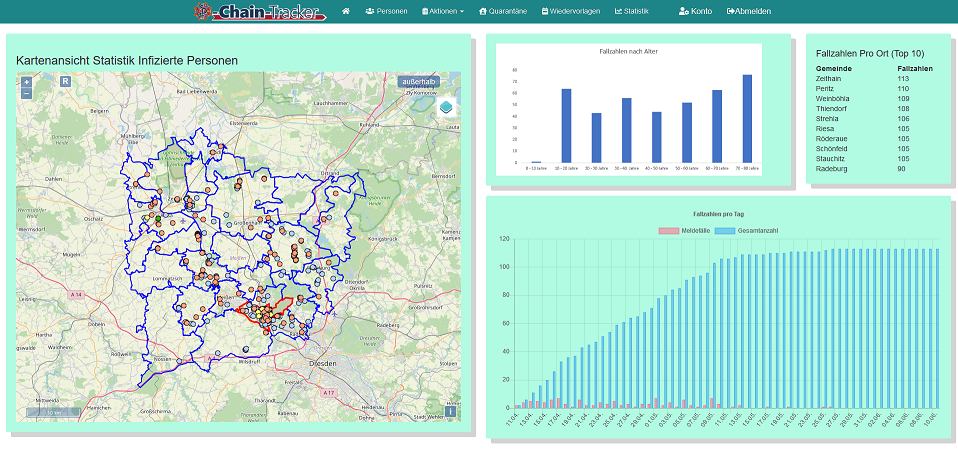Click the Chain-Tracker logo

[260, 11]
